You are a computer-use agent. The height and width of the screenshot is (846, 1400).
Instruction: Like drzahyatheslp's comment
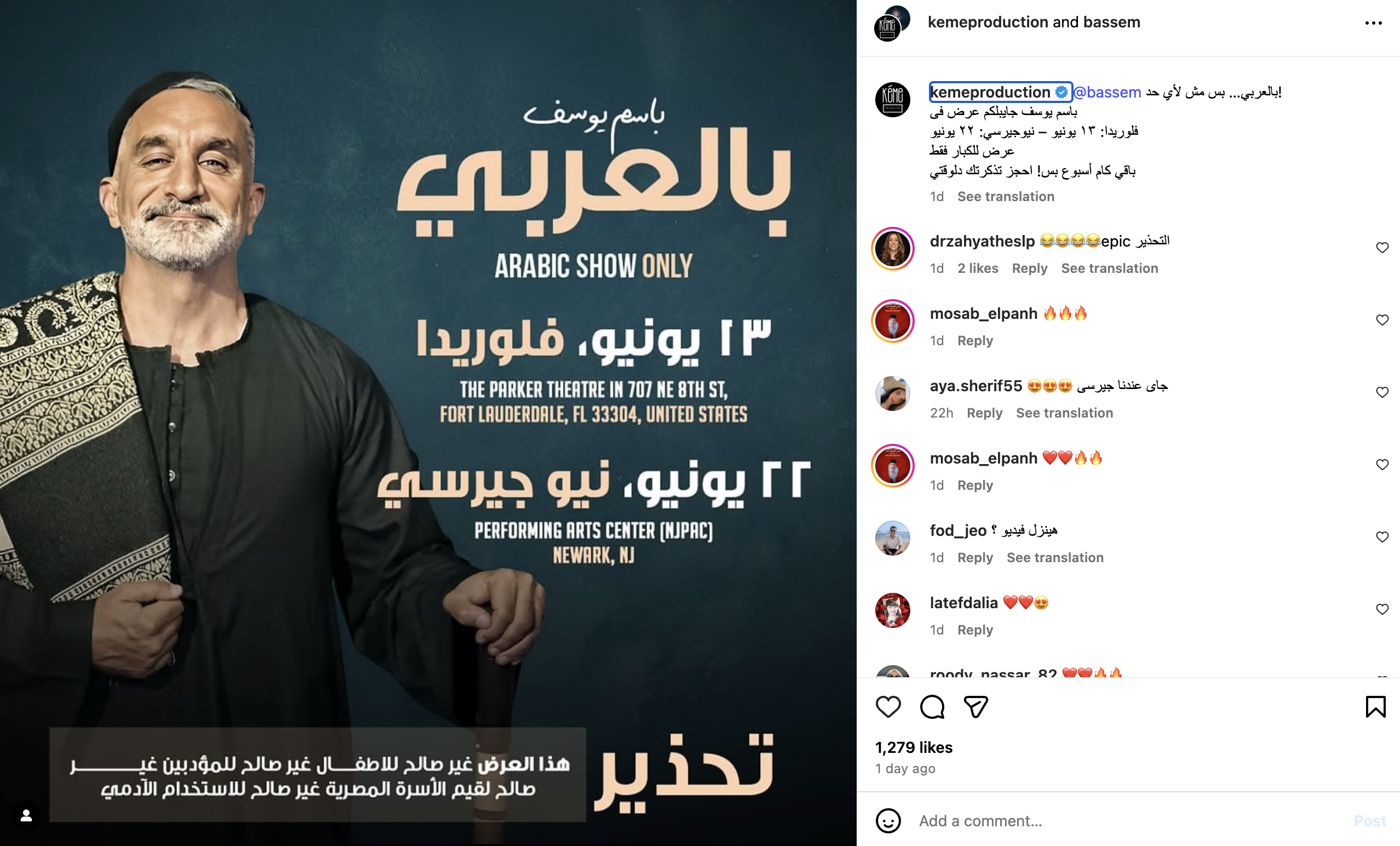[1382, 247]
